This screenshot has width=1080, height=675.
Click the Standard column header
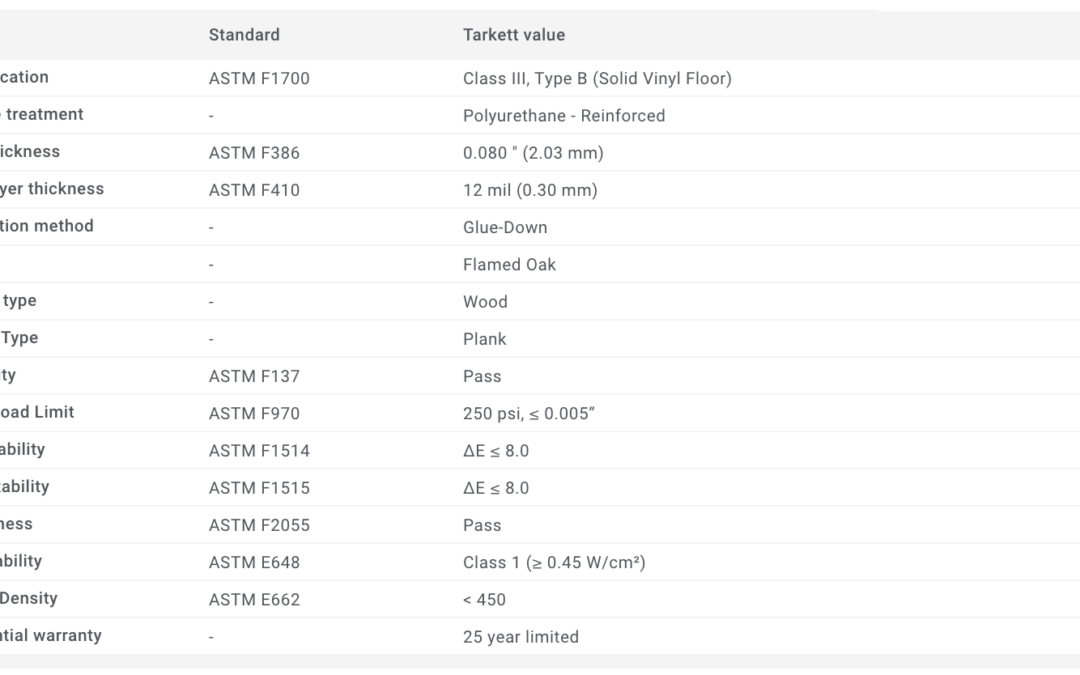point(244,35)
